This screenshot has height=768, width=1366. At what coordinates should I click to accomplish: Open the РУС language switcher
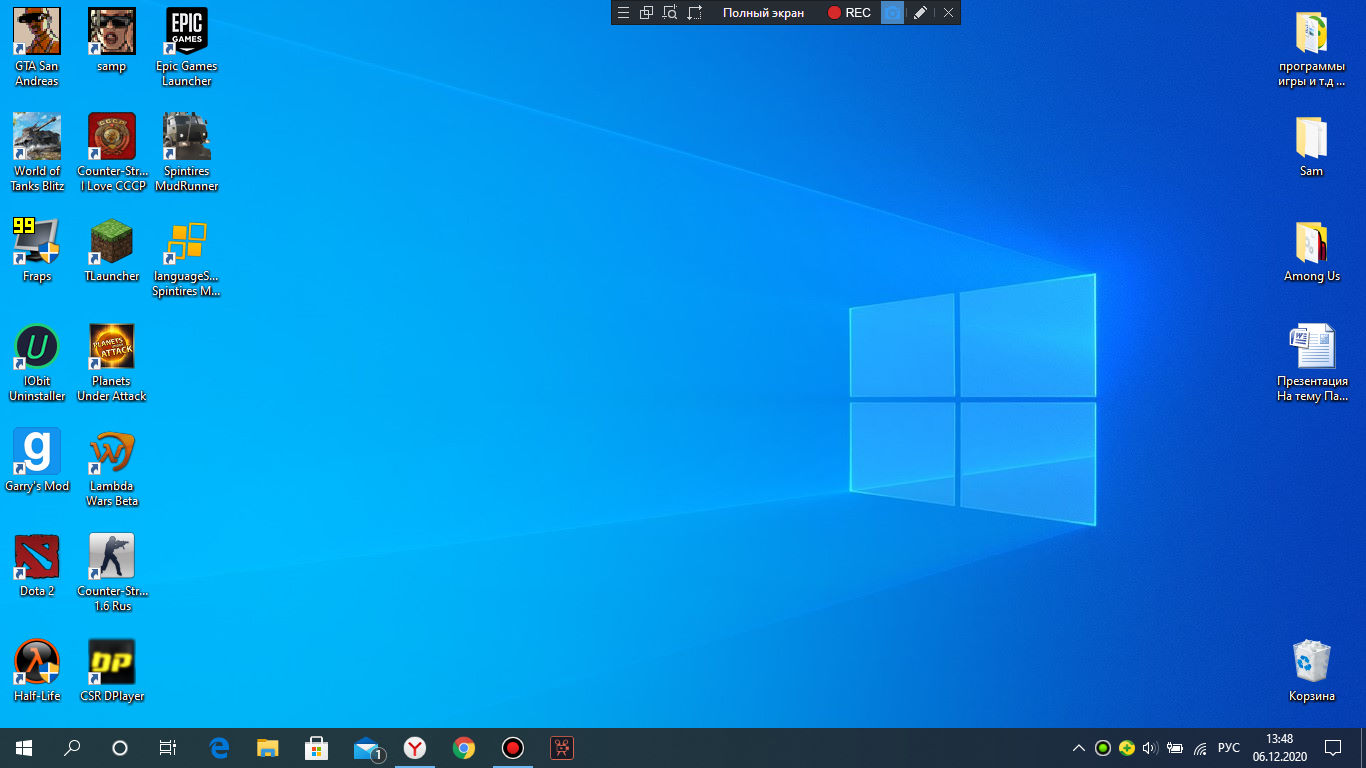pos(1228,748)
